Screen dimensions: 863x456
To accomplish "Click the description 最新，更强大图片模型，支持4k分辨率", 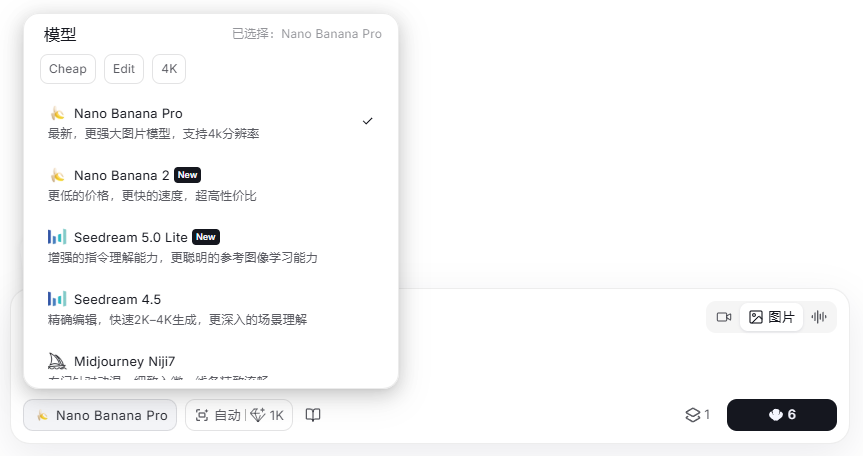I will tap(154, 134).
